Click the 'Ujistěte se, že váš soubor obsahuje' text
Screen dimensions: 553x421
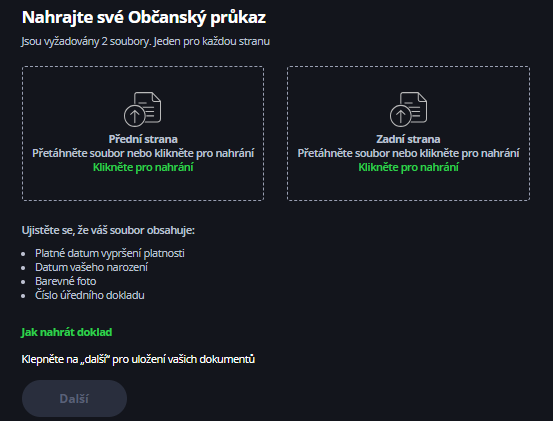point(108,230)
